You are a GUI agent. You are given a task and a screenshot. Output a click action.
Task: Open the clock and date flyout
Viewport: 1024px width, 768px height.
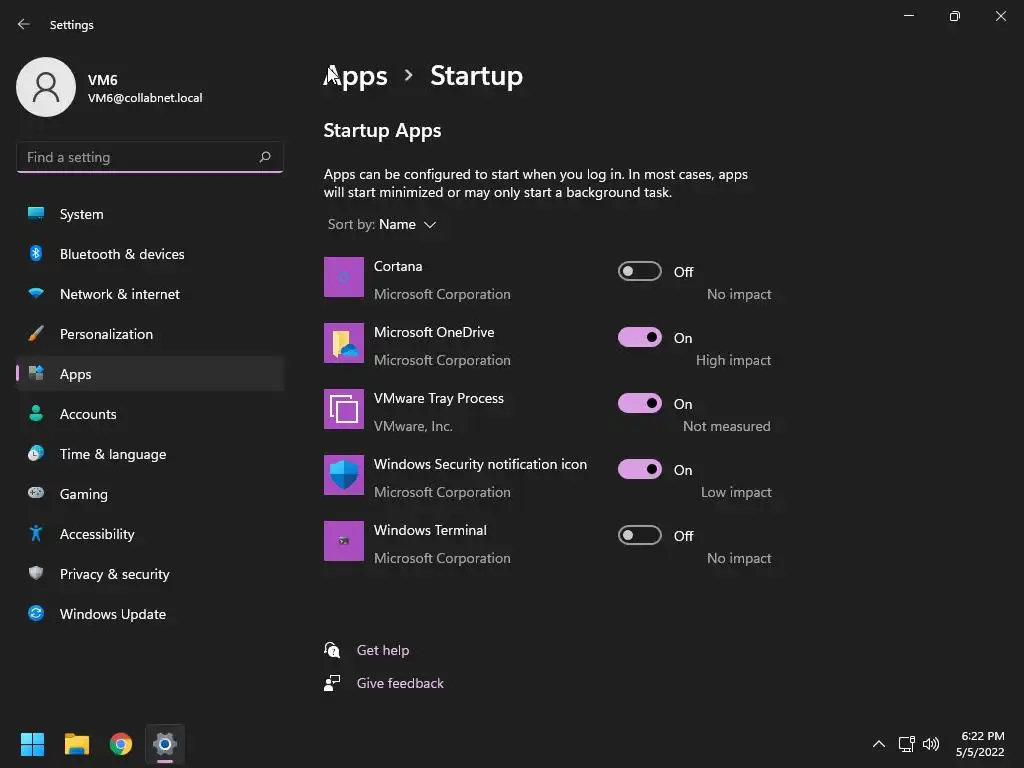pos(980,744)
